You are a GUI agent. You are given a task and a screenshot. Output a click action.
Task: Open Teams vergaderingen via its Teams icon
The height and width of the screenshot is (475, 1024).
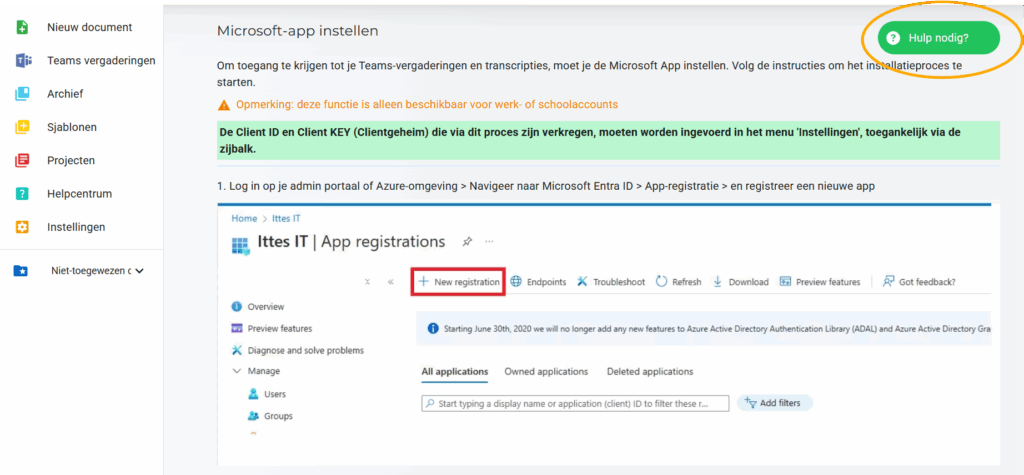pyautogui.click(x=23, y=61)
